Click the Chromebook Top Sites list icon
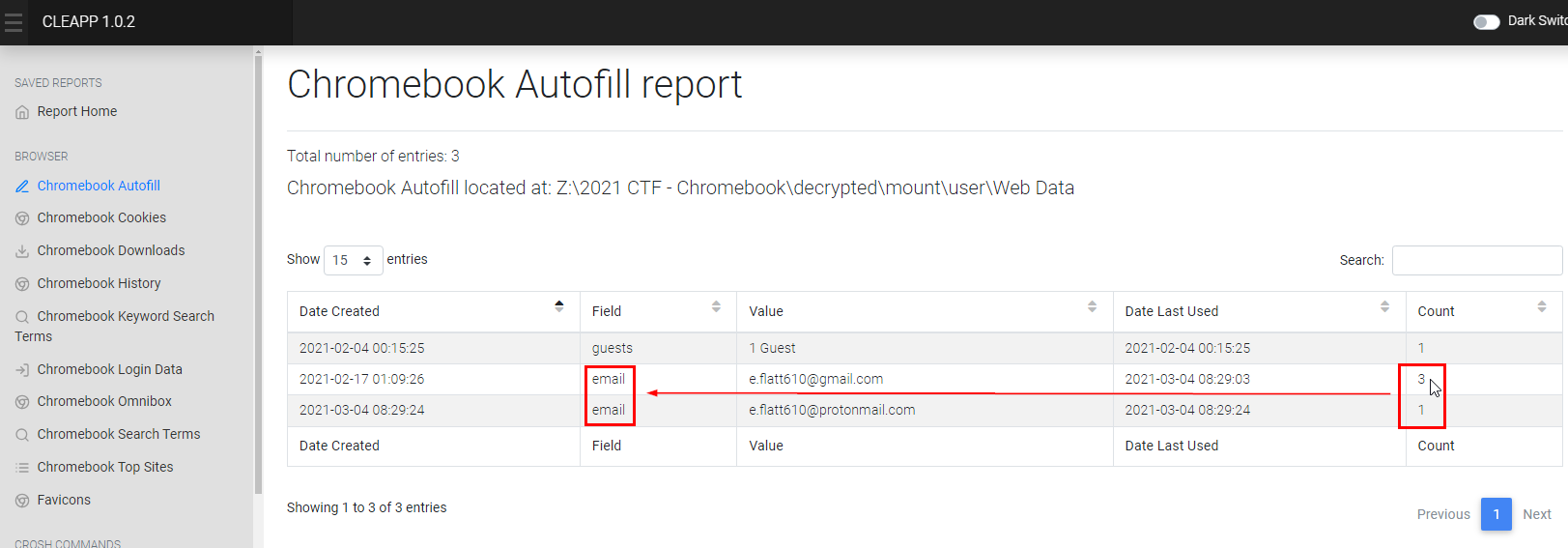The height and width of the screenshot is (548, 1568). (22, 468)
